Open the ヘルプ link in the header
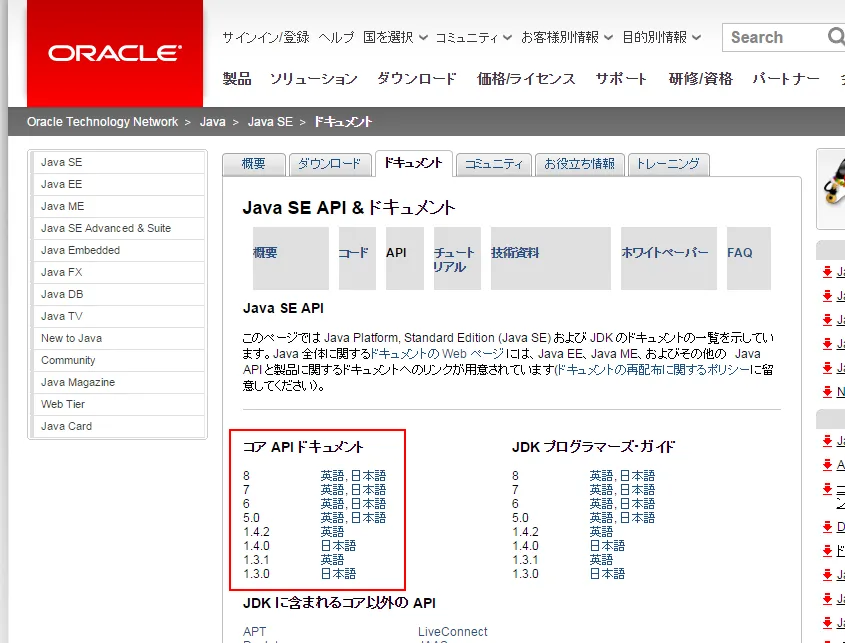845x643 pixels. (x=336, y=37)
